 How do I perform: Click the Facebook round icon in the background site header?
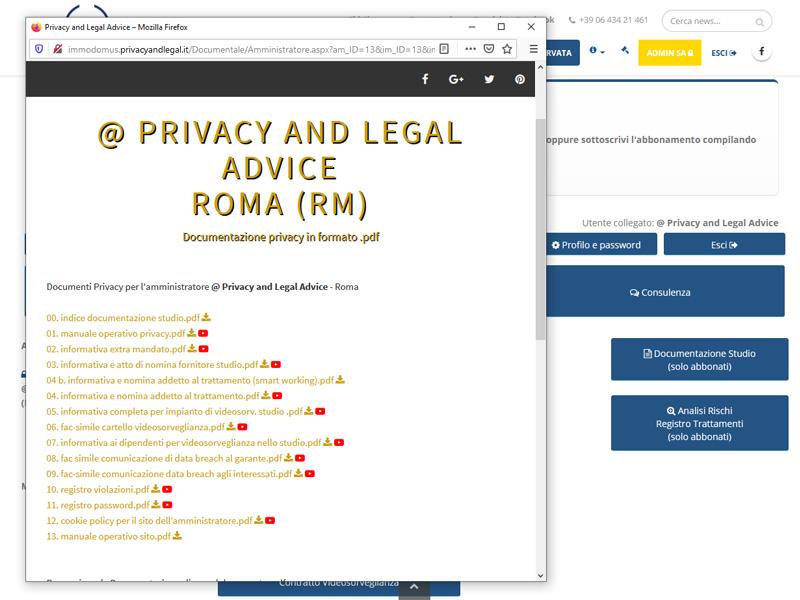click(x=761, y=52)
